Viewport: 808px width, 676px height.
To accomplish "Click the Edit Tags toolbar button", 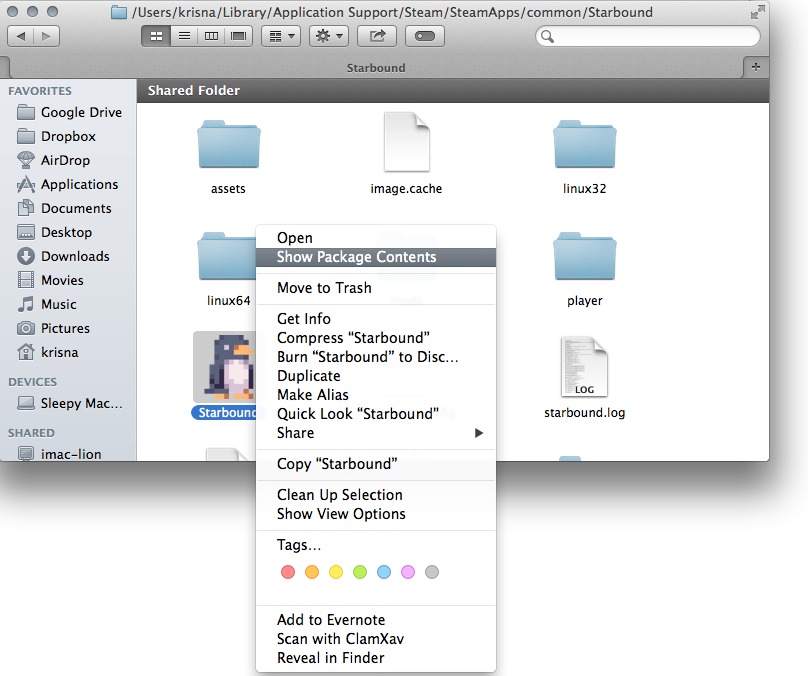I will click(425, 36).
